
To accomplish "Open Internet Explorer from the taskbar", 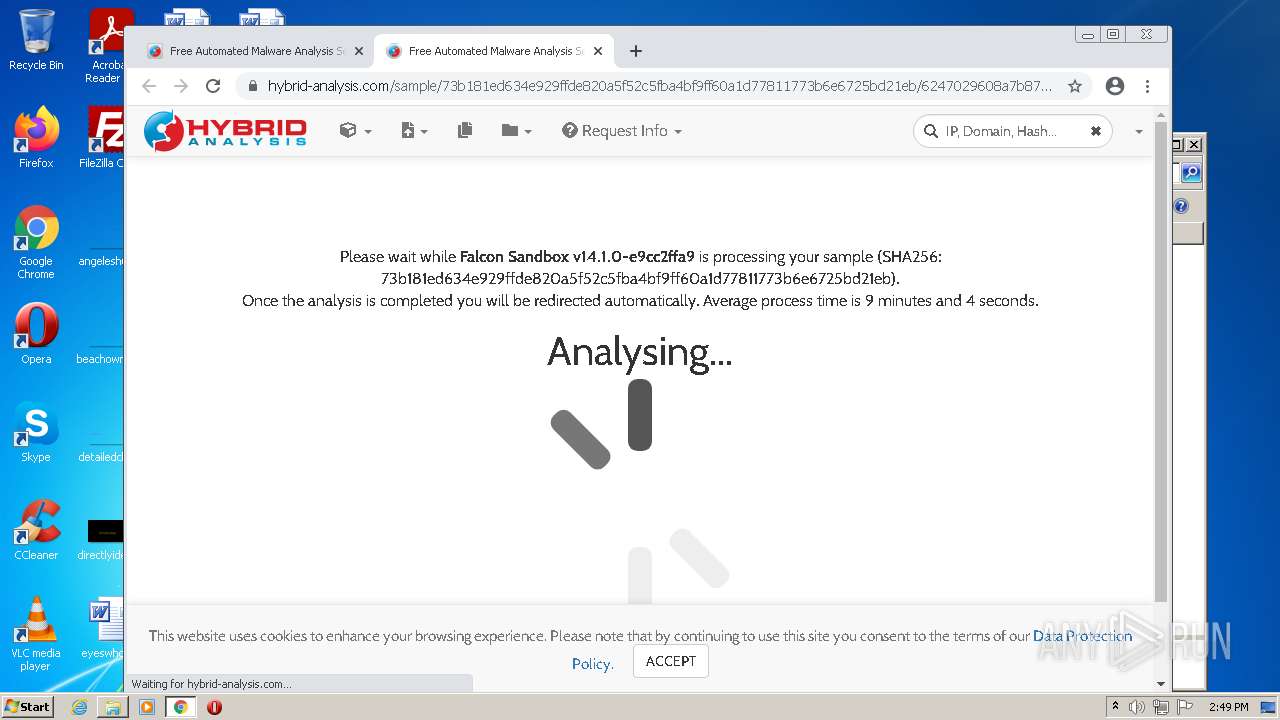I will click(79, 707).
